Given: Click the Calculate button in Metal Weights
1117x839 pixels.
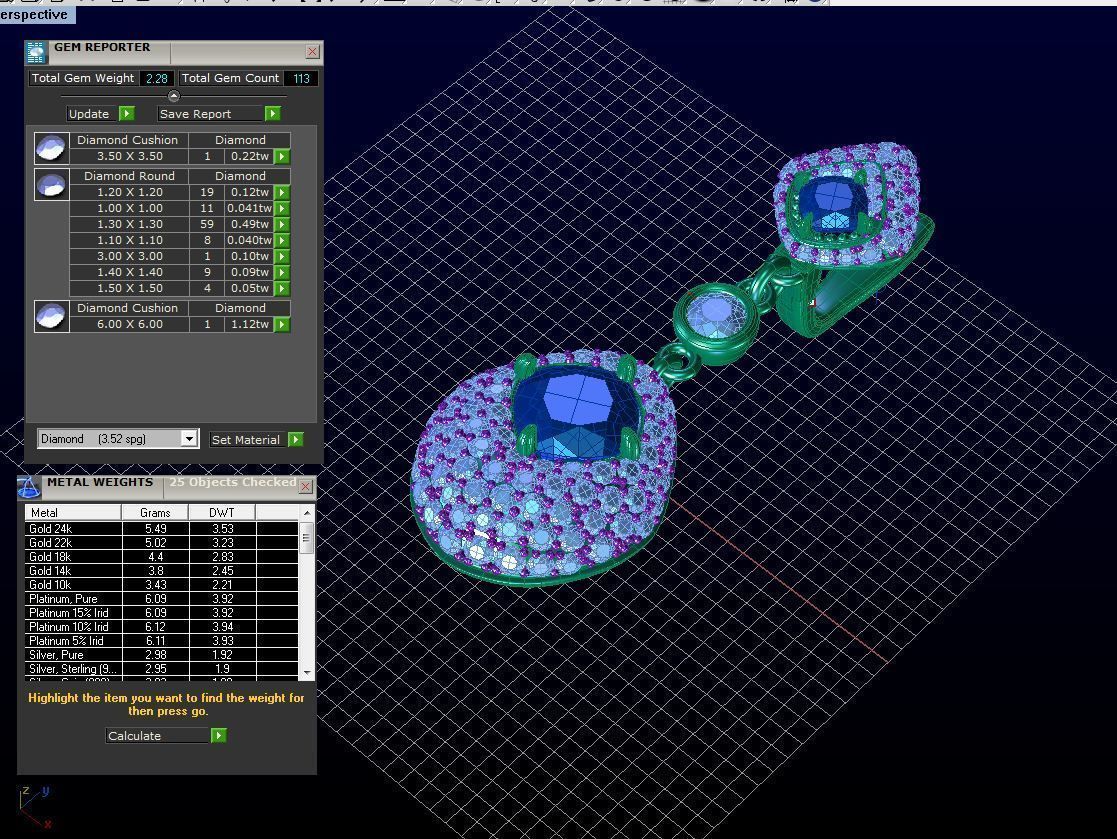Looking at the screenshot, I should point(166,736).
